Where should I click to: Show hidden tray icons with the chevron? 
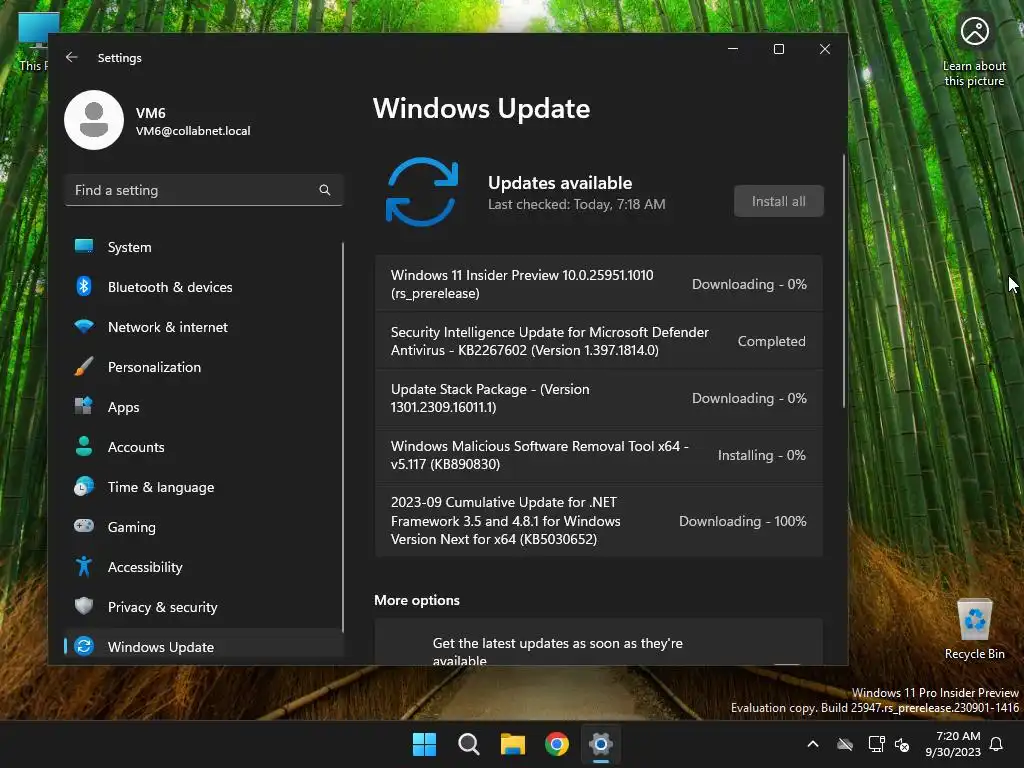(812, 744)
